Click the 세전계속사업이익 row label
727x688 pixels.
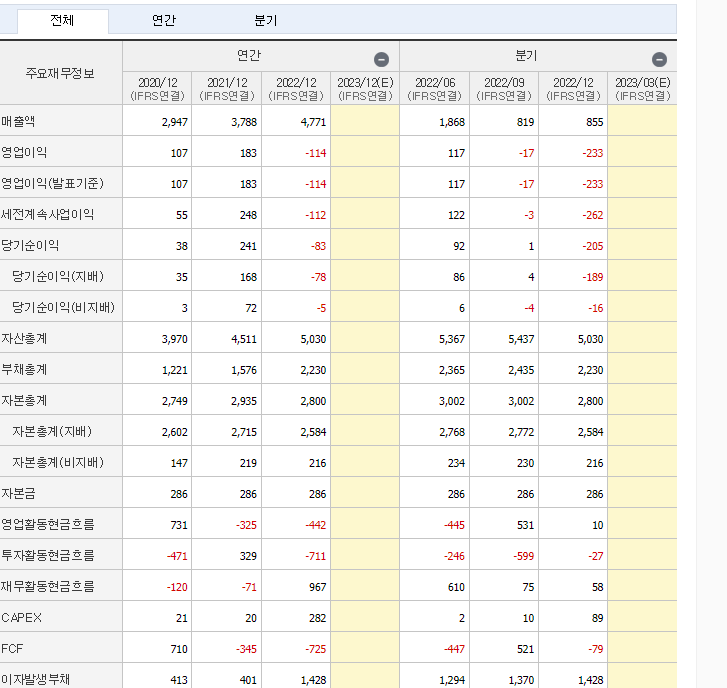coord(47,215)
